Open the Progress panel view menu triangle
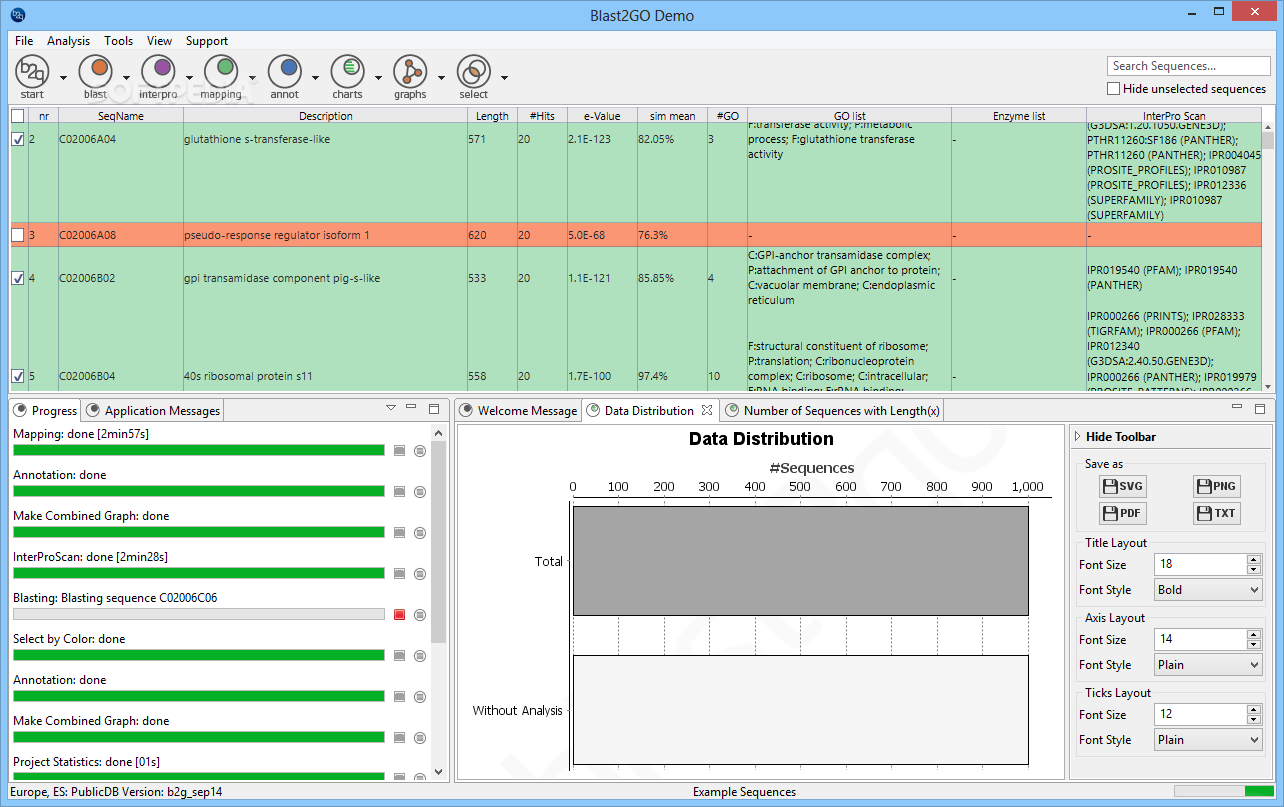Screen dimensions: 1284x807 (x=391, y=408)
